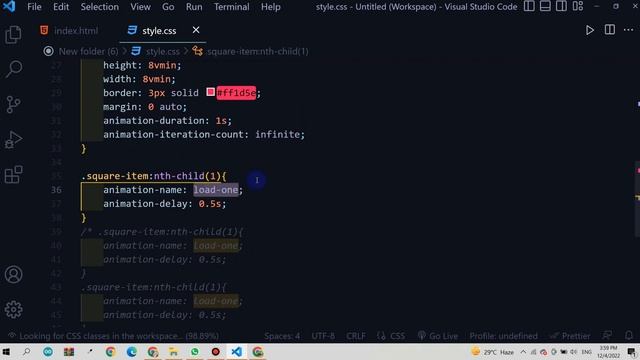
Task: Open WhatsApp from the taskbar
Action: [x=195, y=351]
